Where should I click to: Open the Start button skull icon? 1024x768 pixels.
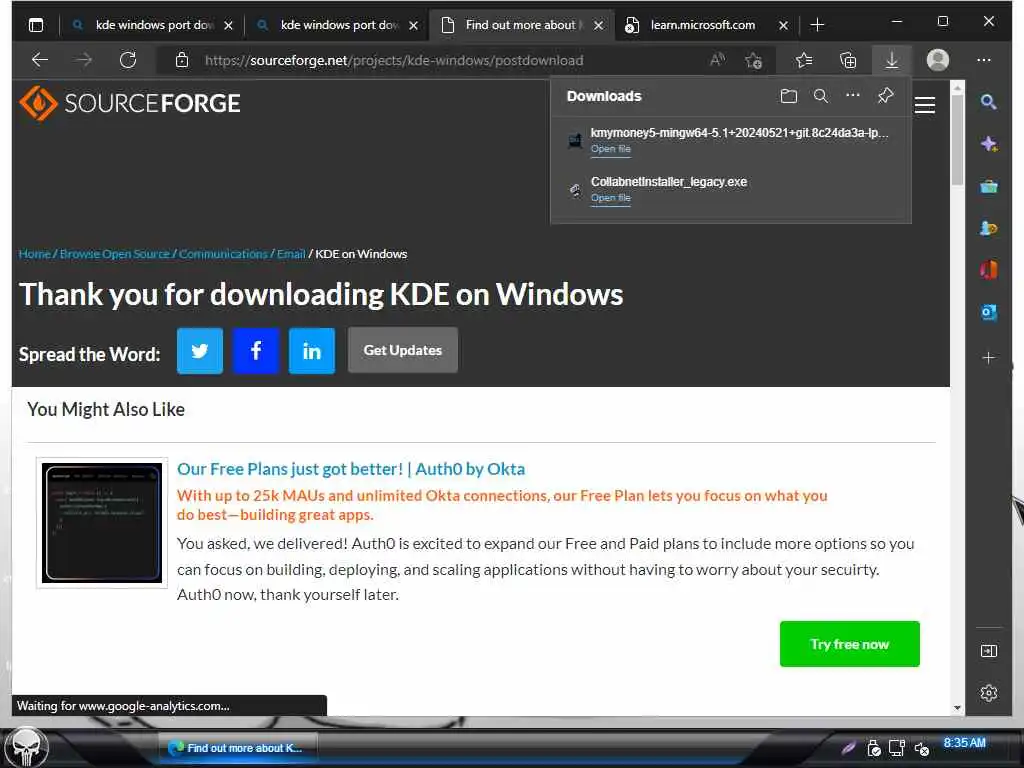pos(26,748)
